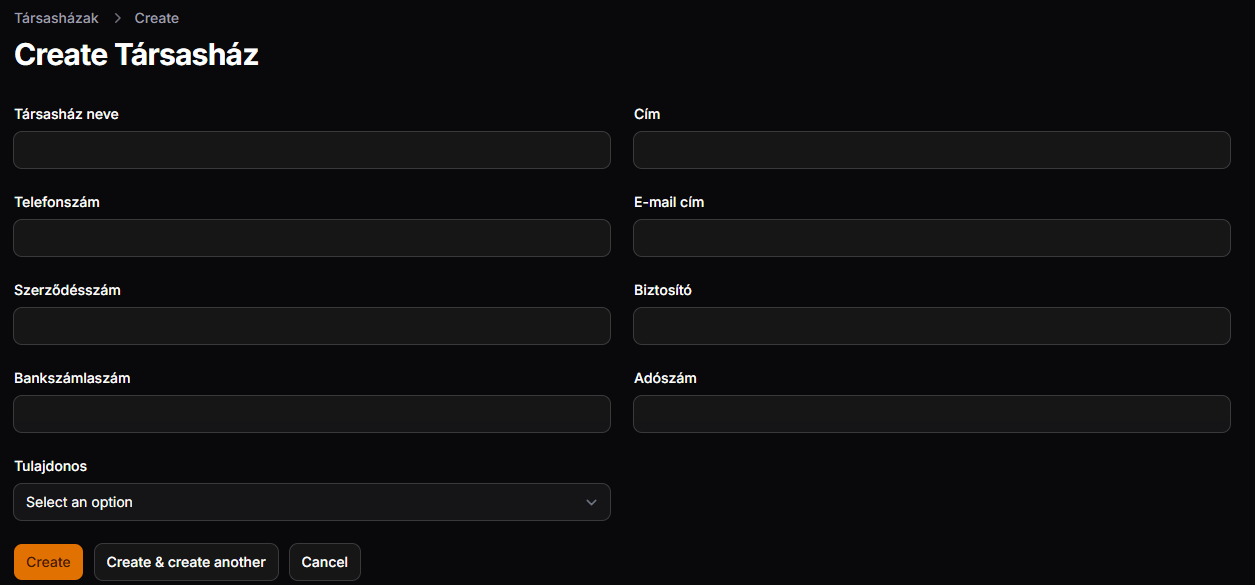The width and height of the screenshot is (1255, 585).
Task: Click the Társasház neve field label
Action: tap(66, 114)
